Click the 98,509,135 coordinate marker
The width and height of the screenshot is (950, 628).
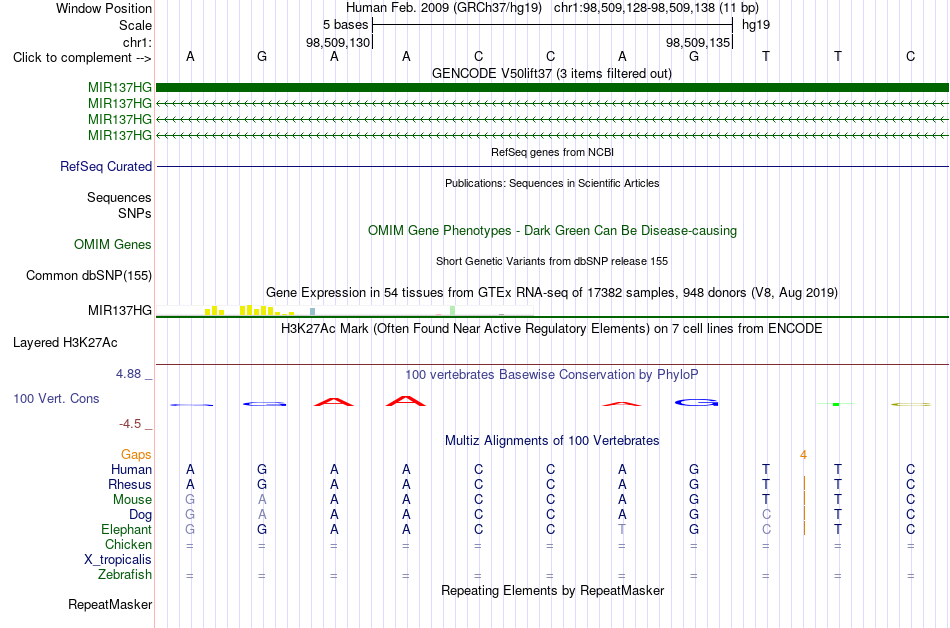point(698,42)
